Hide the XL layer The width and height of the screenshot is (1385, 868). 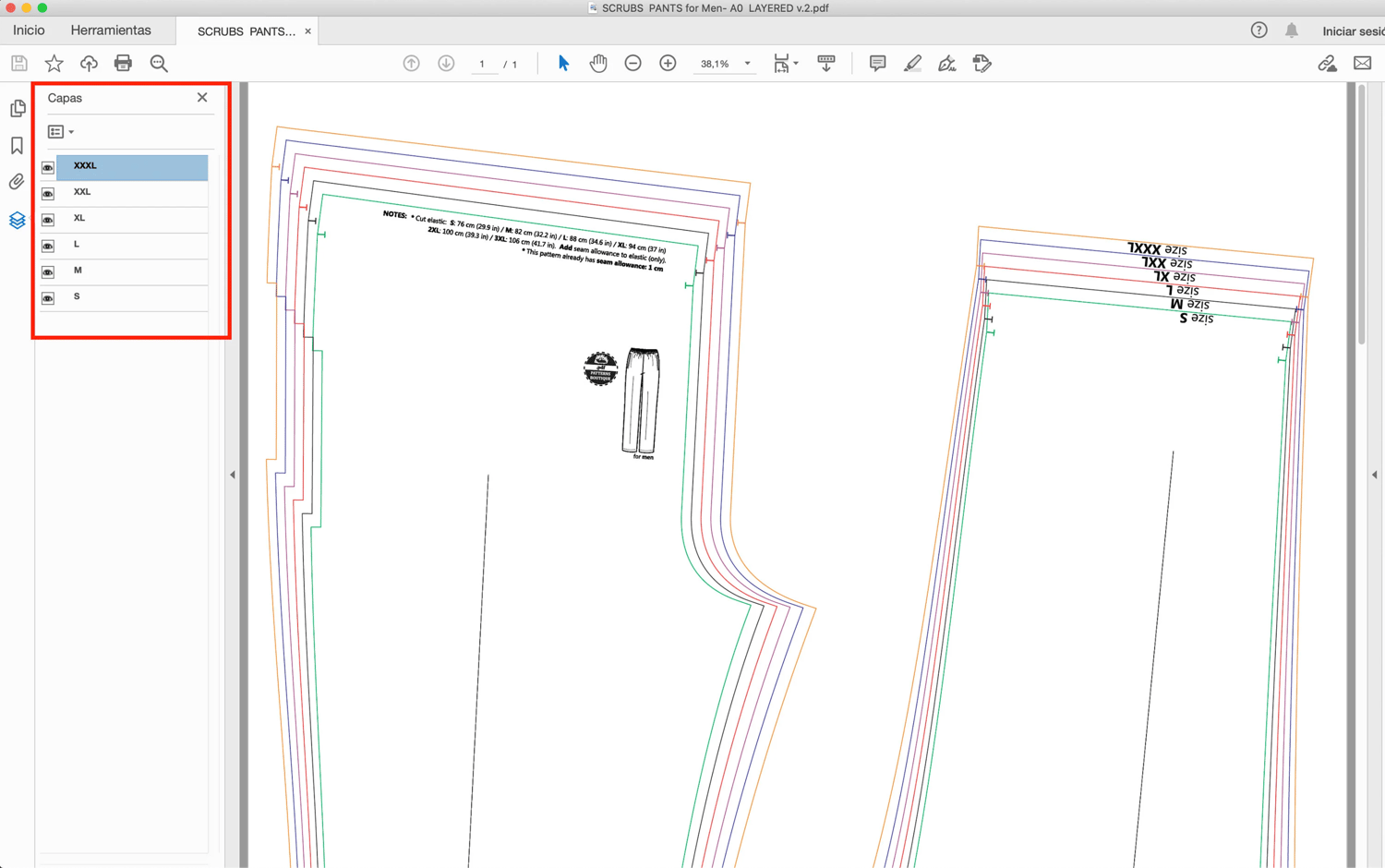click(x=48, y=220)
